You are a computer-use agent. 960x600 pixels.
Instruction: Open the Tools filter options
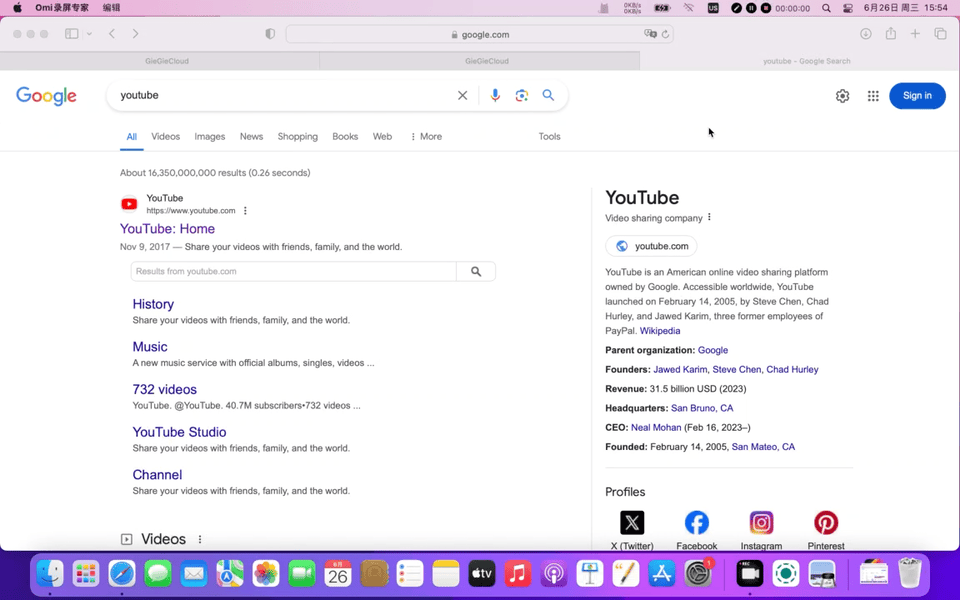point(549,137)
